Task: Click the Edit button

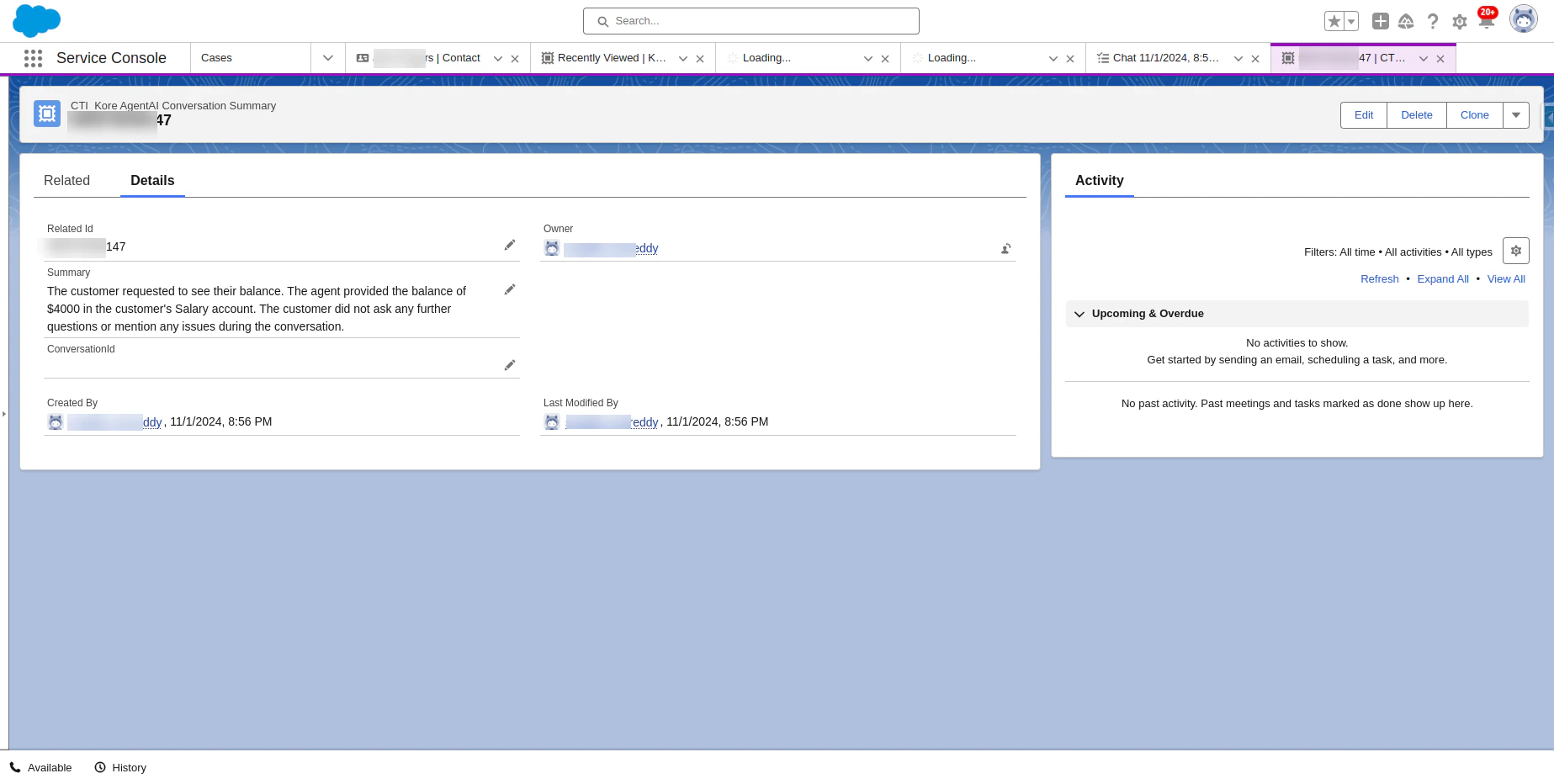Action: [1364, 115]
